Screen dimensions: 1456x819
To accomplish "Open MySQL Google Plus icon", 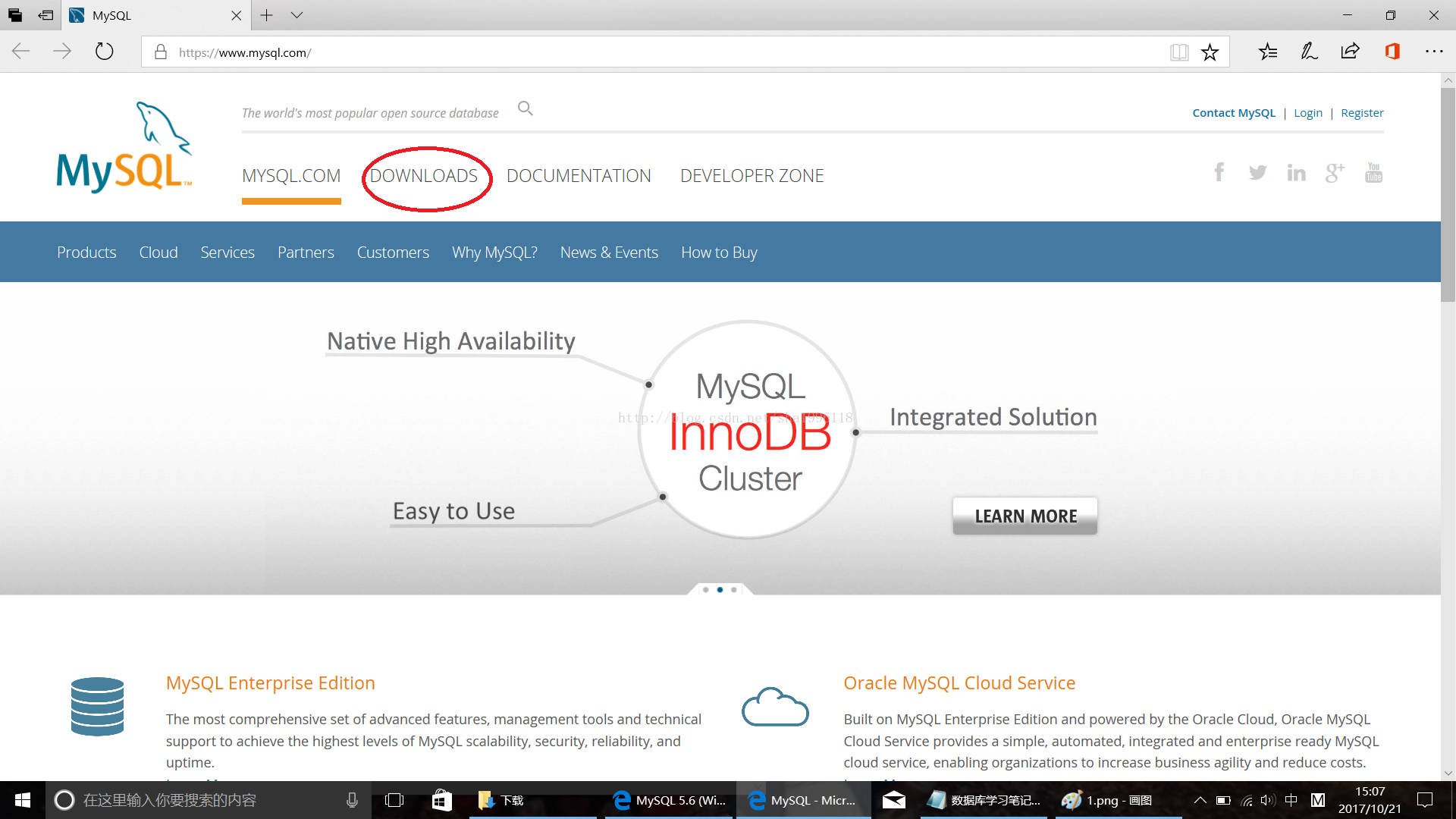I will [1335, 173].
